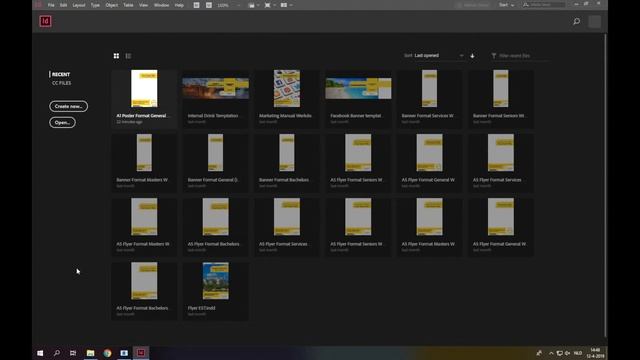This screenshot has height=360, width=640.
Task: Open Task View on the taskbar
Action: pos(73,353)
